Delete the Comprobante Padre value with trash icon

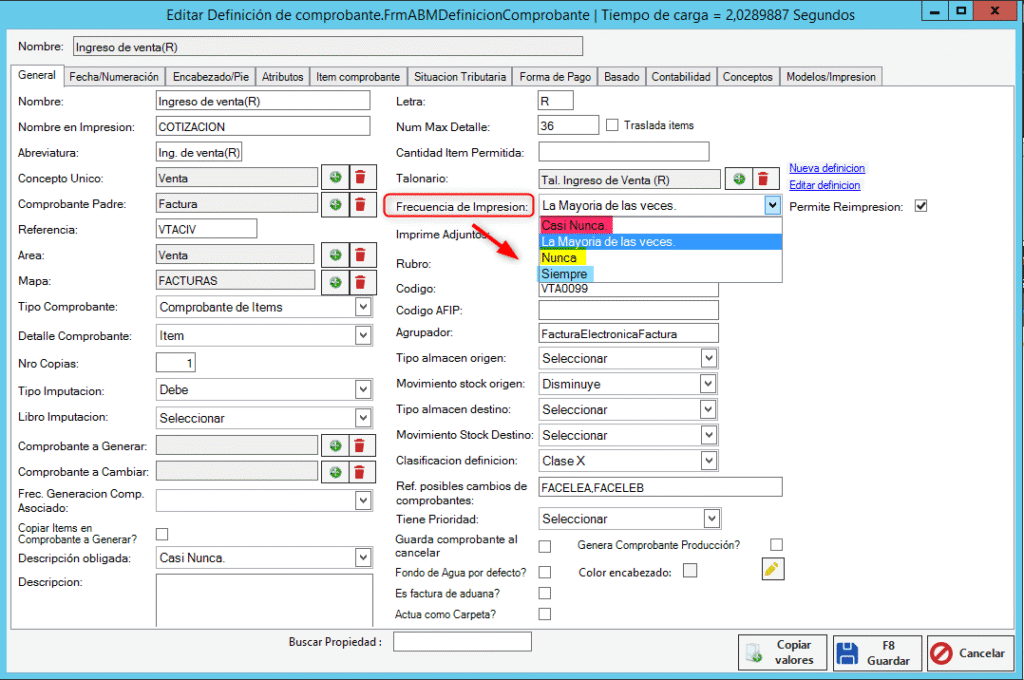(360, 204)
